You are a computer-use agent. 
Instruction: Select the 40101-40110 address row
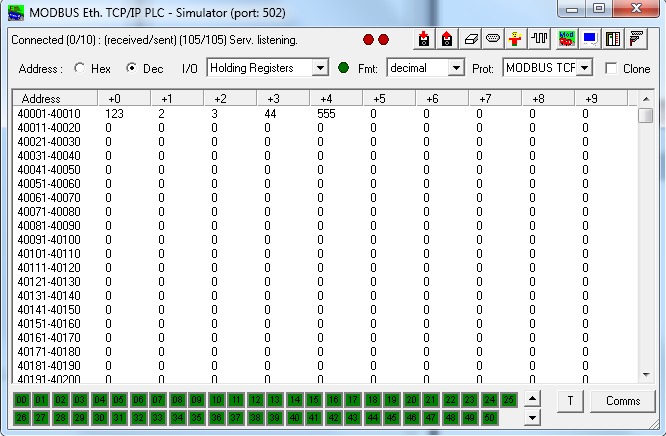click(49, 254)
